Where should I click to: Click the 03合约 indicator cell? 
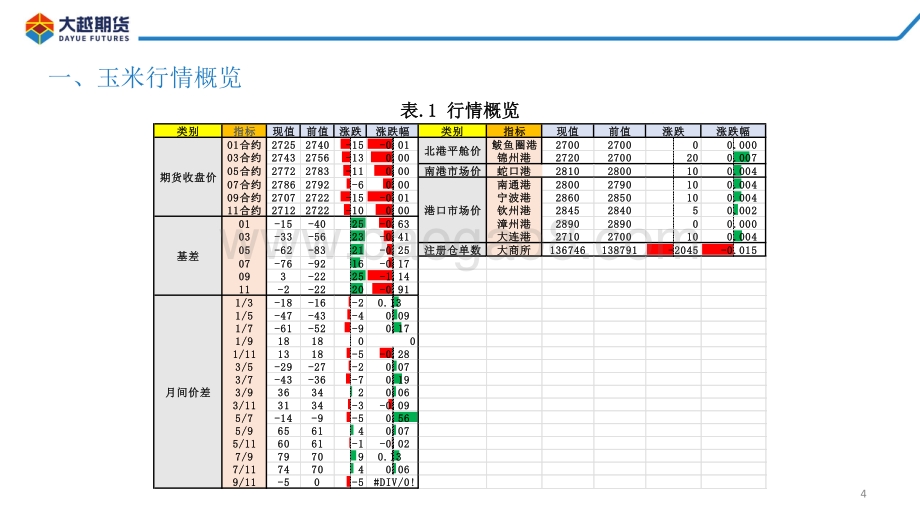pyautogui.click(x=244, y=158)
